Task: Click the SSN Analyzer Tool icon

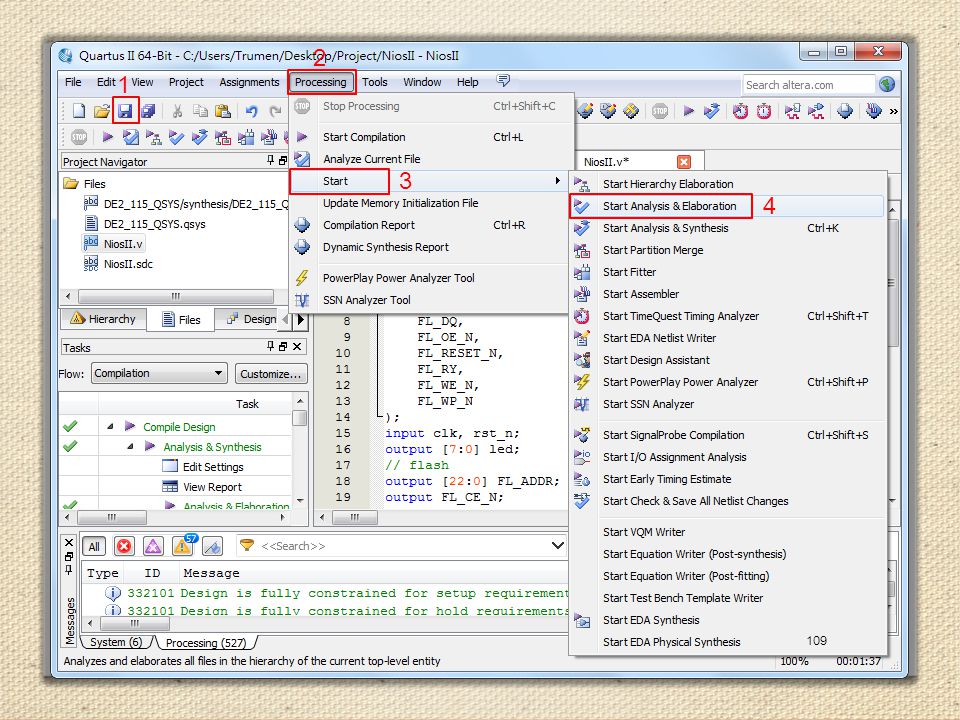Action: (x=302, y=300)
